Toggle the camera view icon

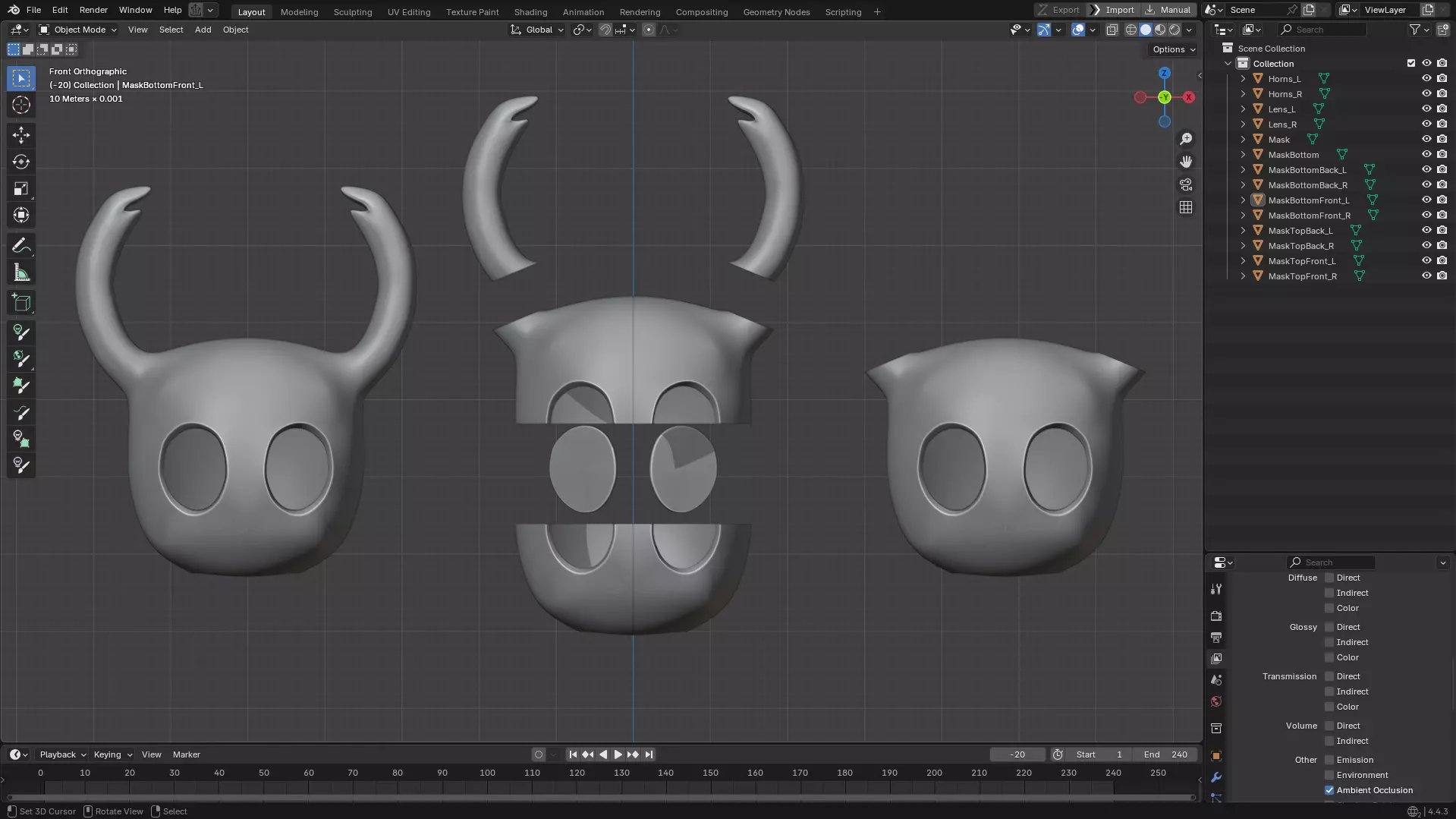(x=1186, y=184)
